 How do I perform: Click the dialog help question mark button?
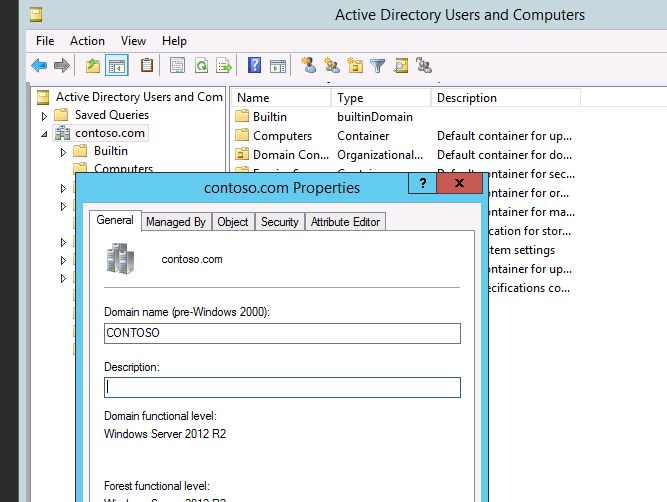point(422,183)
